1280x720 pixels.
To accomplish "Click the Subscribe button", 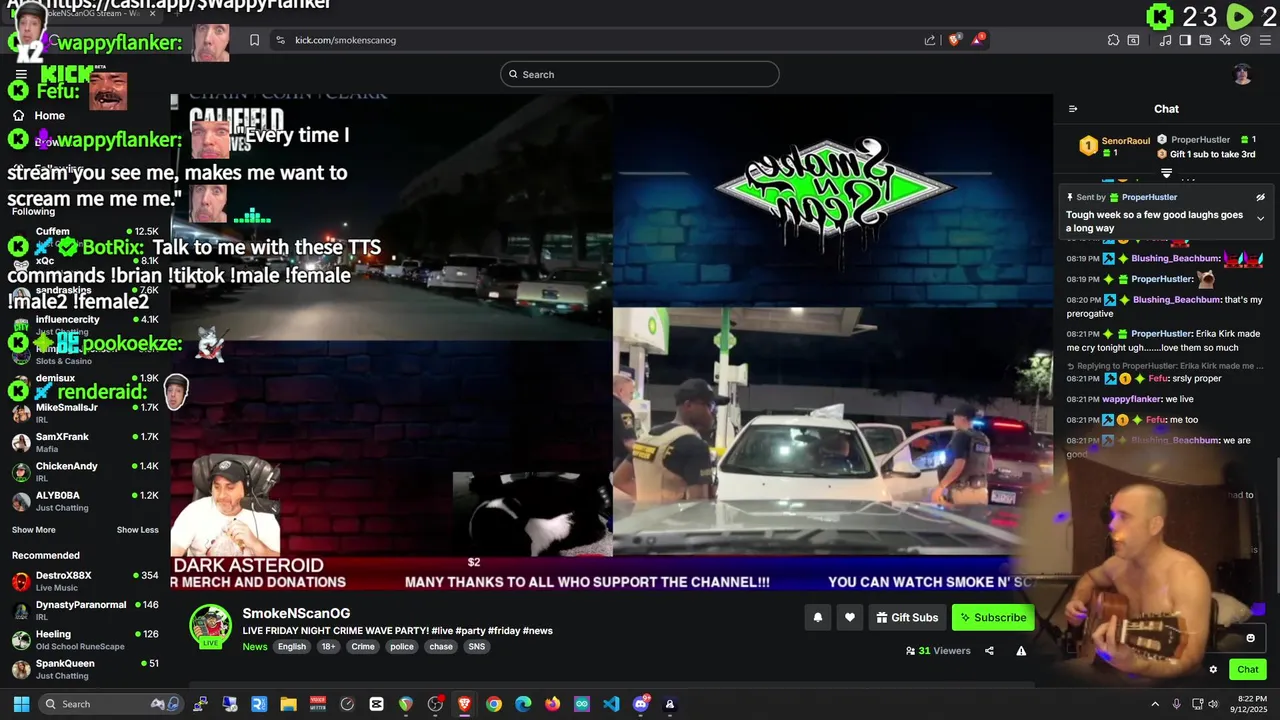I will pos(993,618).
